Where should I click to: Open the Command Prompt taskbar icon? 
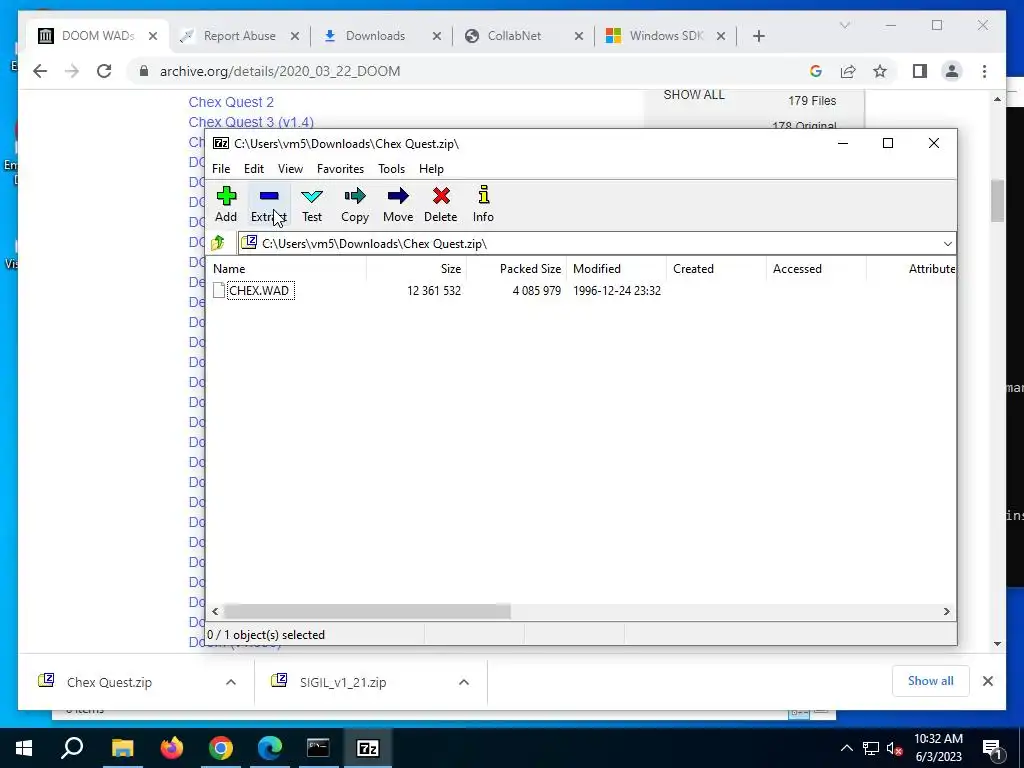pos(318,748)
